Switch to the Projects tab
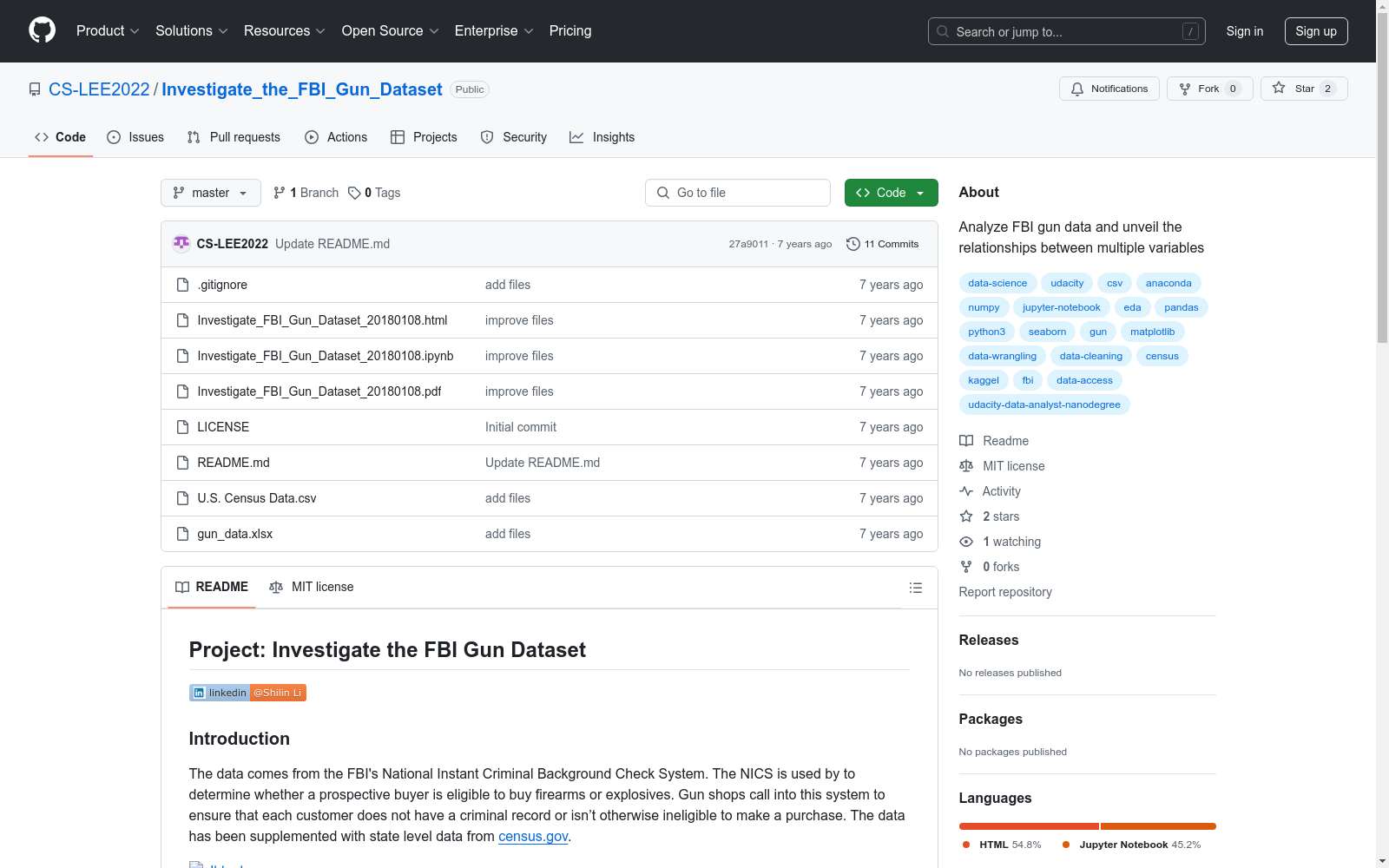1389x868 pixels. (x=424, y=137)
